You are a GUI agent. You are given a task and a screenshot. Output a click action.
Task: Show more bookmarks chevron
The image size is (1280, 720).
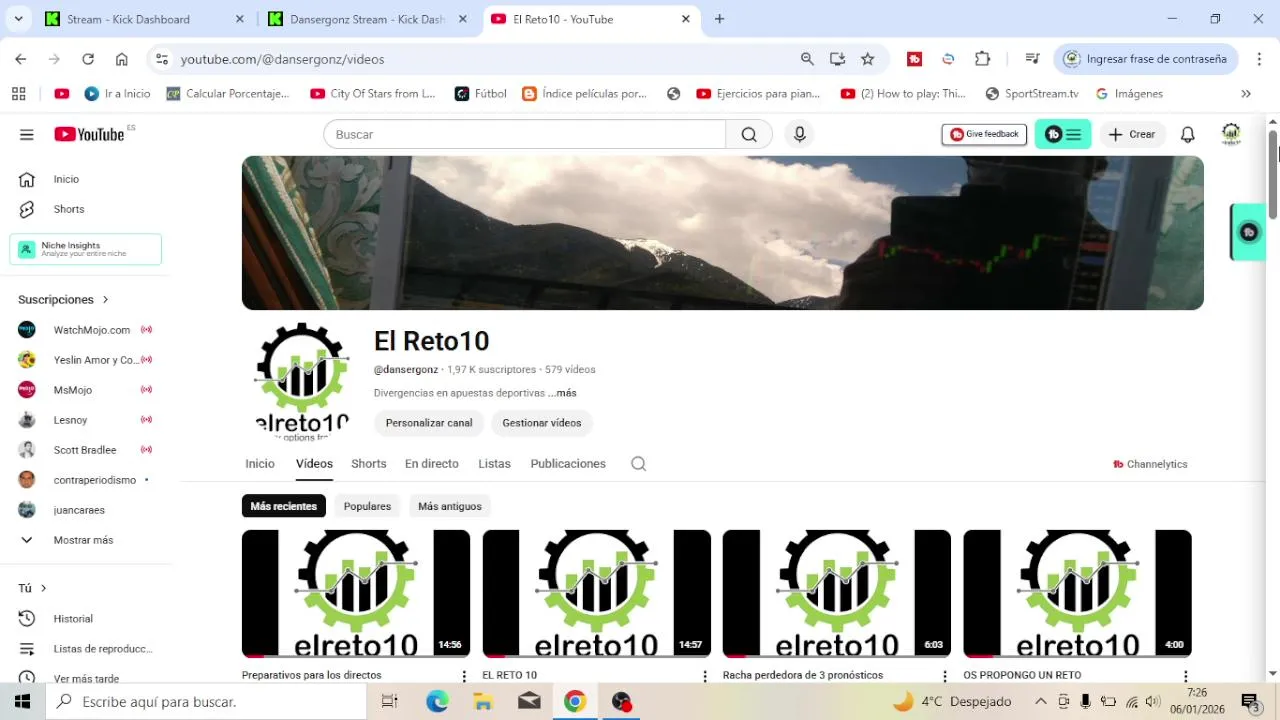1246,93
